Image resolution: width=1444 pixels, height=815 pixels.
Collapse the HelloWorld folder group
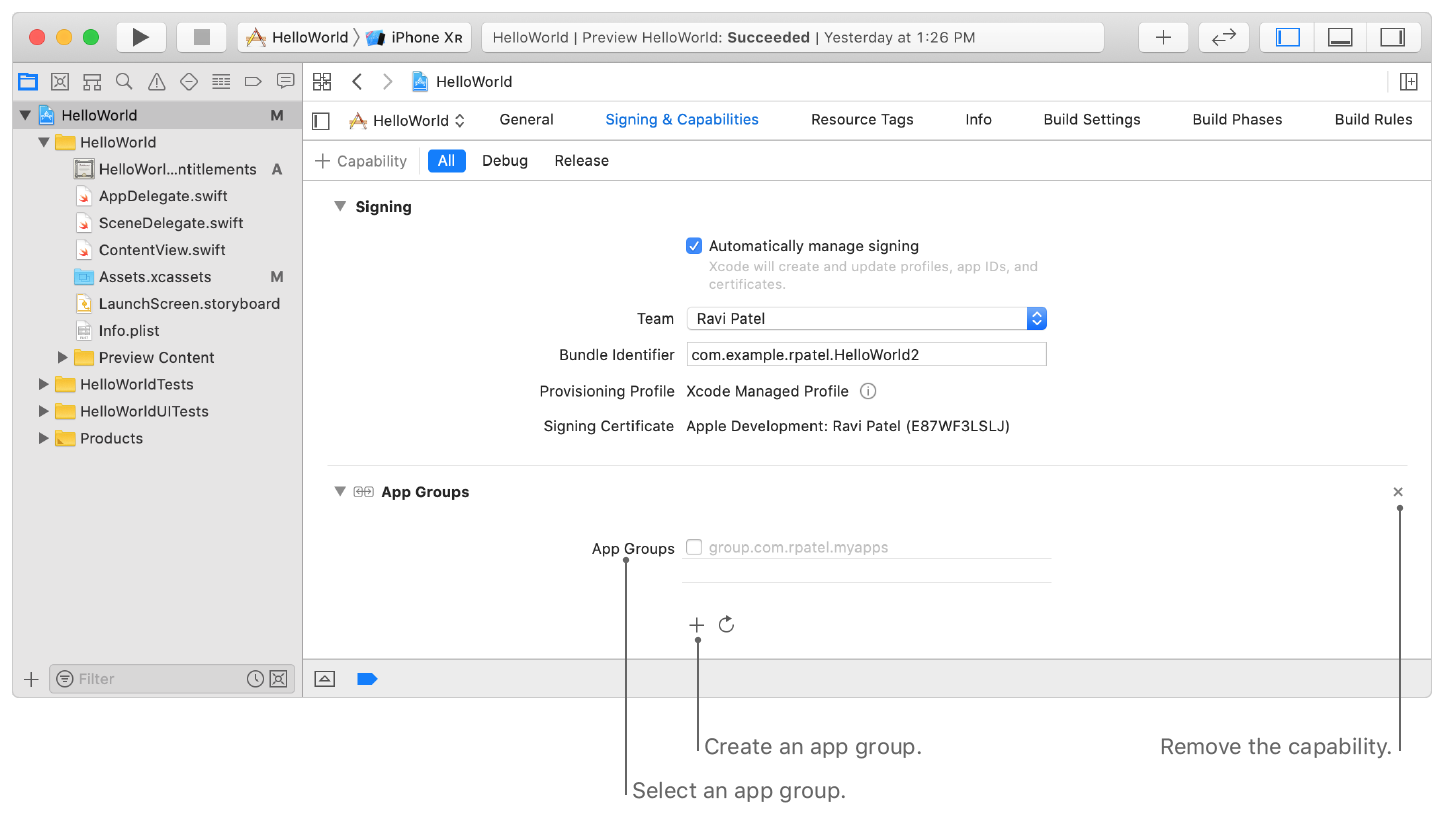point(43,142)
